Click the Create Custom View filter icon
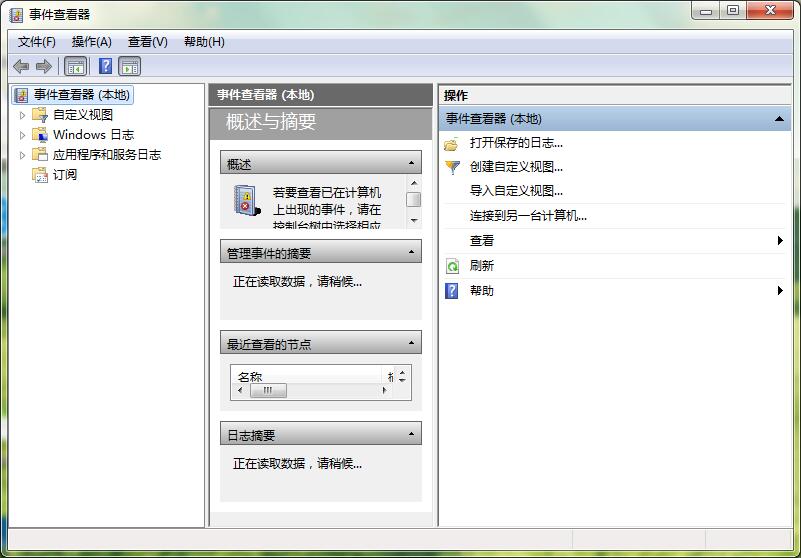 [452, 167]
